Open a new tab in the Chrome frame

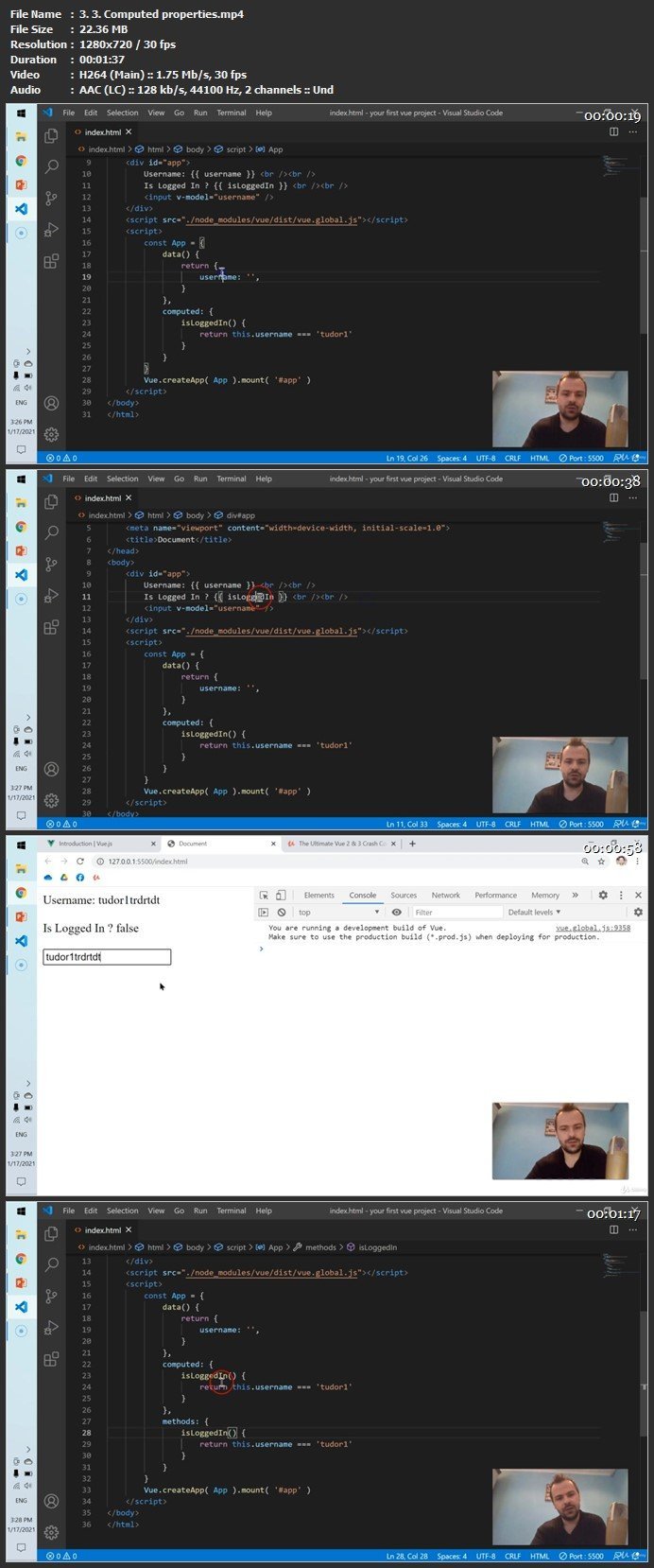(412, 844)
